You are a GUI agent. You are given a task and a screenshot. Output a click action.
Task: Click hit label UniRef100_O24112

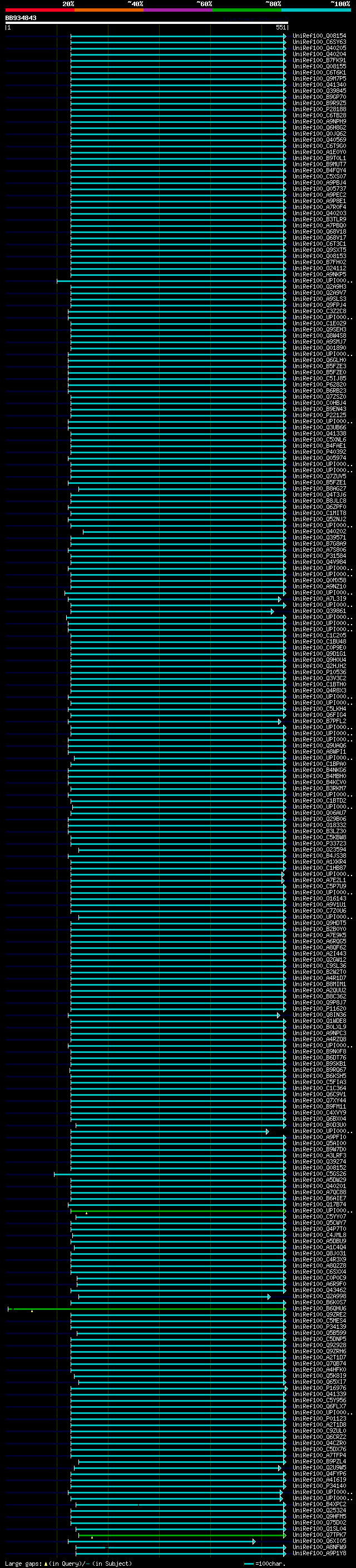pos(319,268)
